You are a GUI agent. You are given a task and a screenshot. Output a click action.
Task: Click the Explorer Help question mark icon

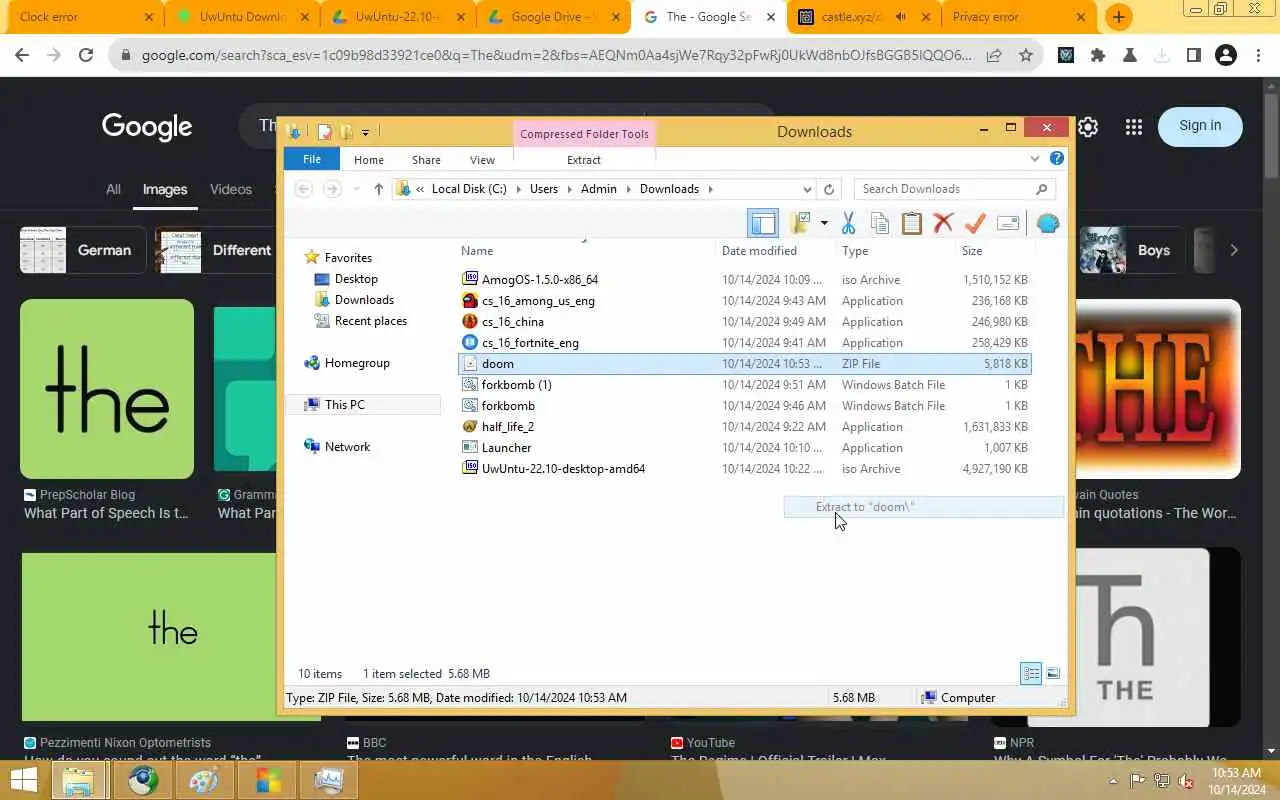tap(1057, 158)
